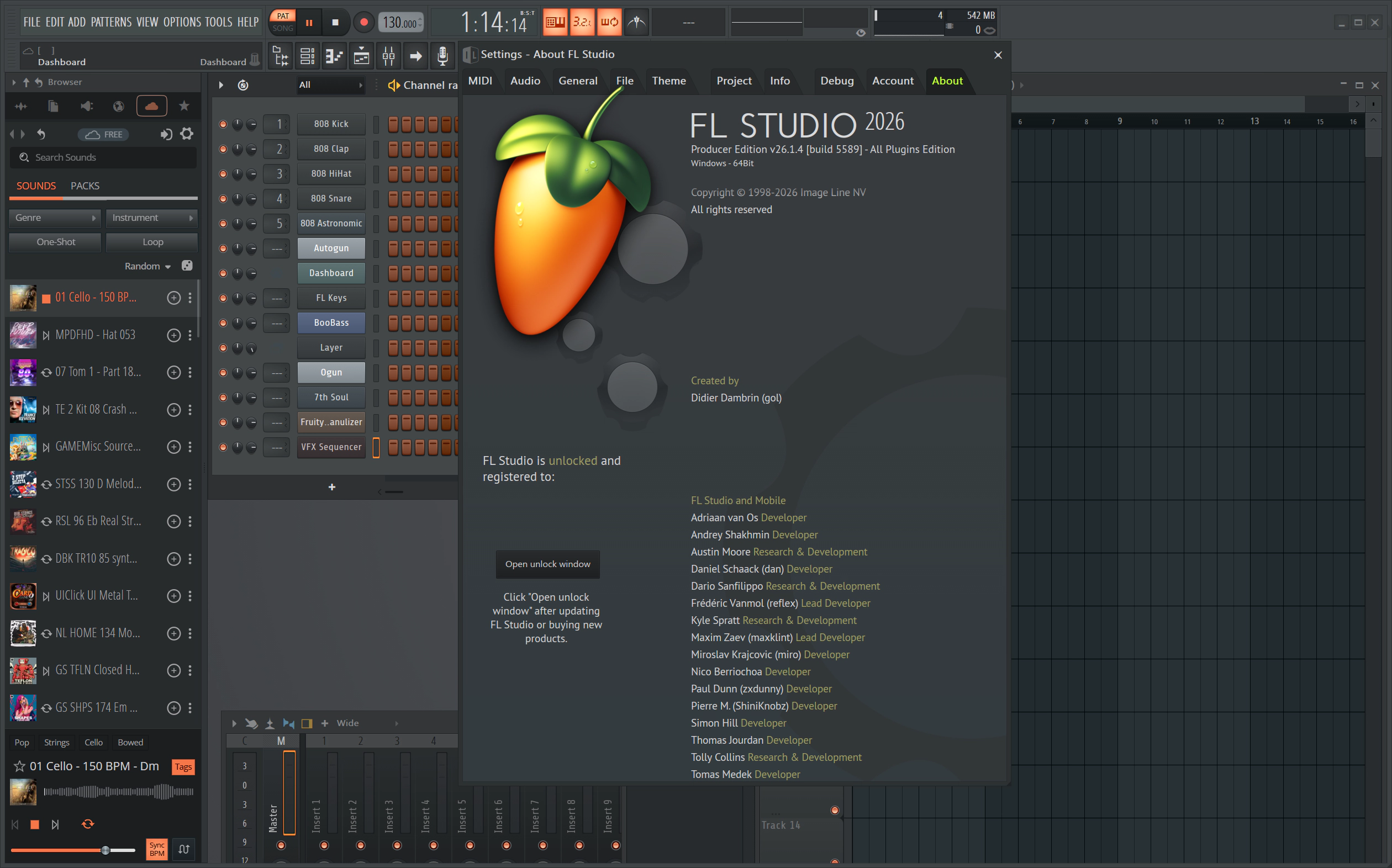This screenshot has height=868, width=1392.
Task: Open three-dot menu for 07 Tom 1
Action: pos(190,373)
